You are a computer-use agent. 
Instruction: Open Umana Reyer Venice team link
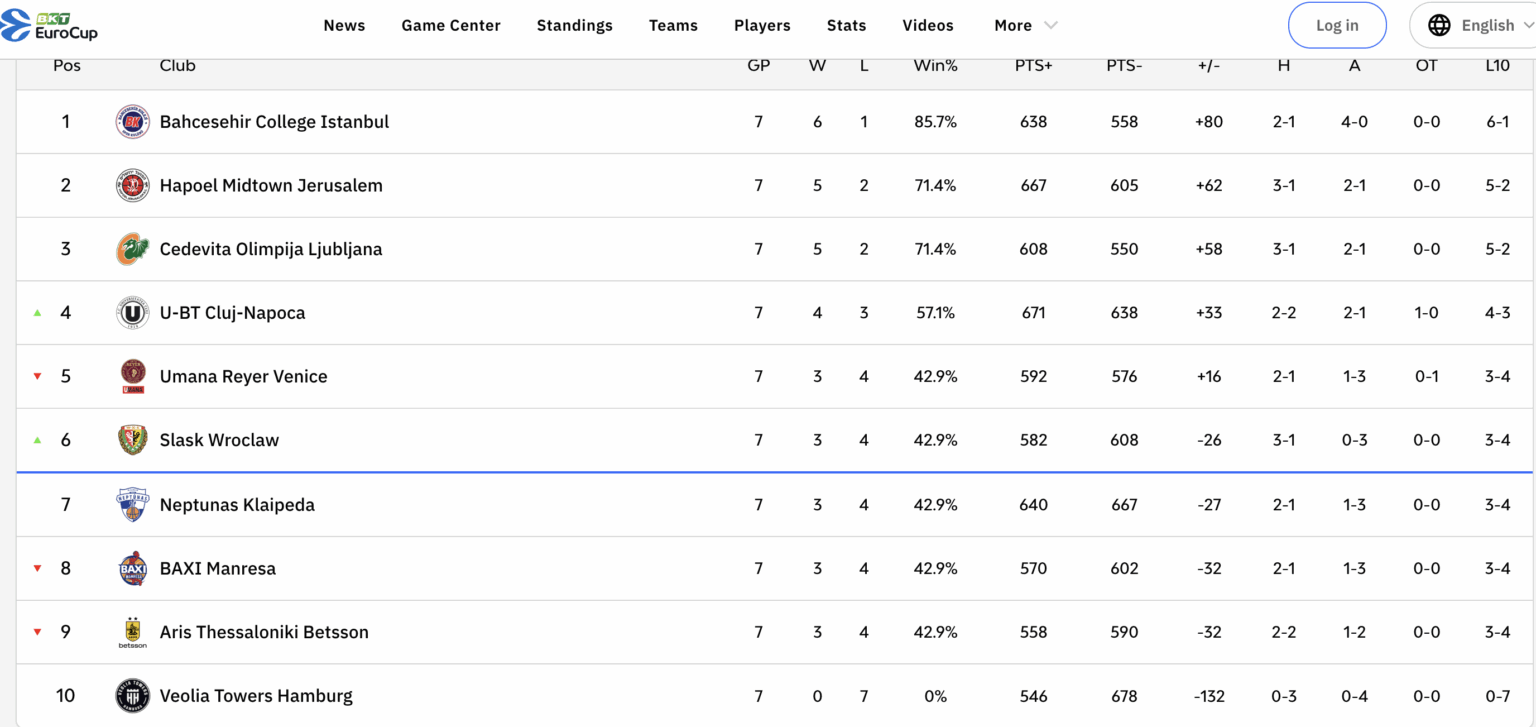click(243, 377)
